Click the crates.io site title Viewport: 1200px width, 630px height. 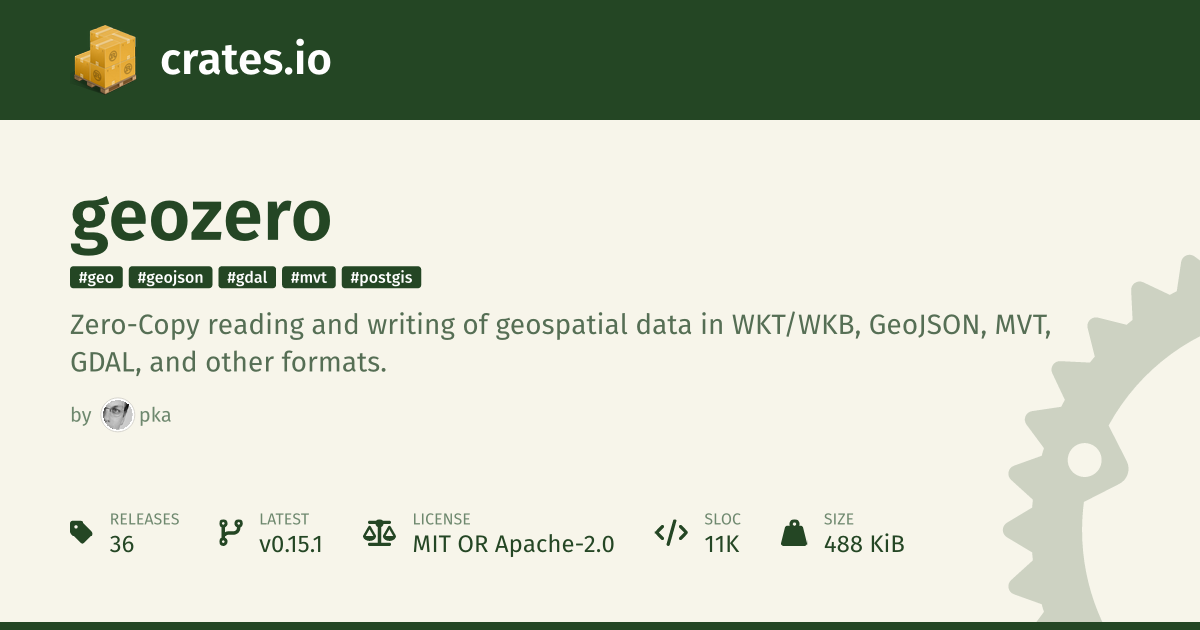245,60
